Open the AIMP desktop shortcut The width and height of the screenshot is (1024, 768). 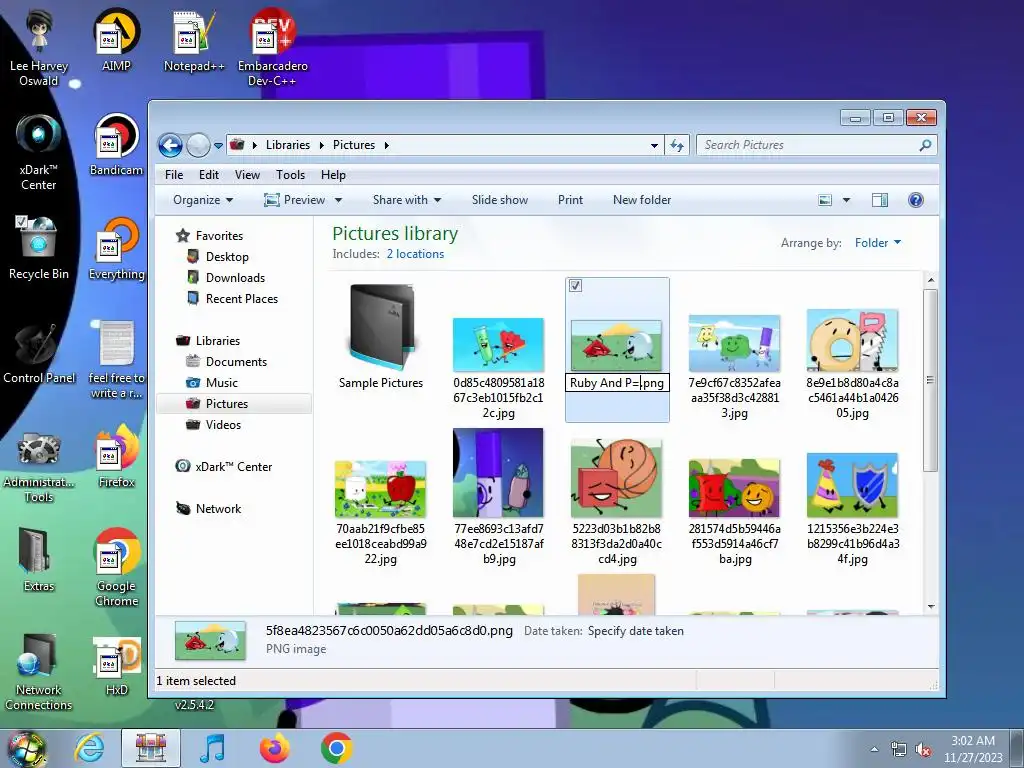click(116, 40)
